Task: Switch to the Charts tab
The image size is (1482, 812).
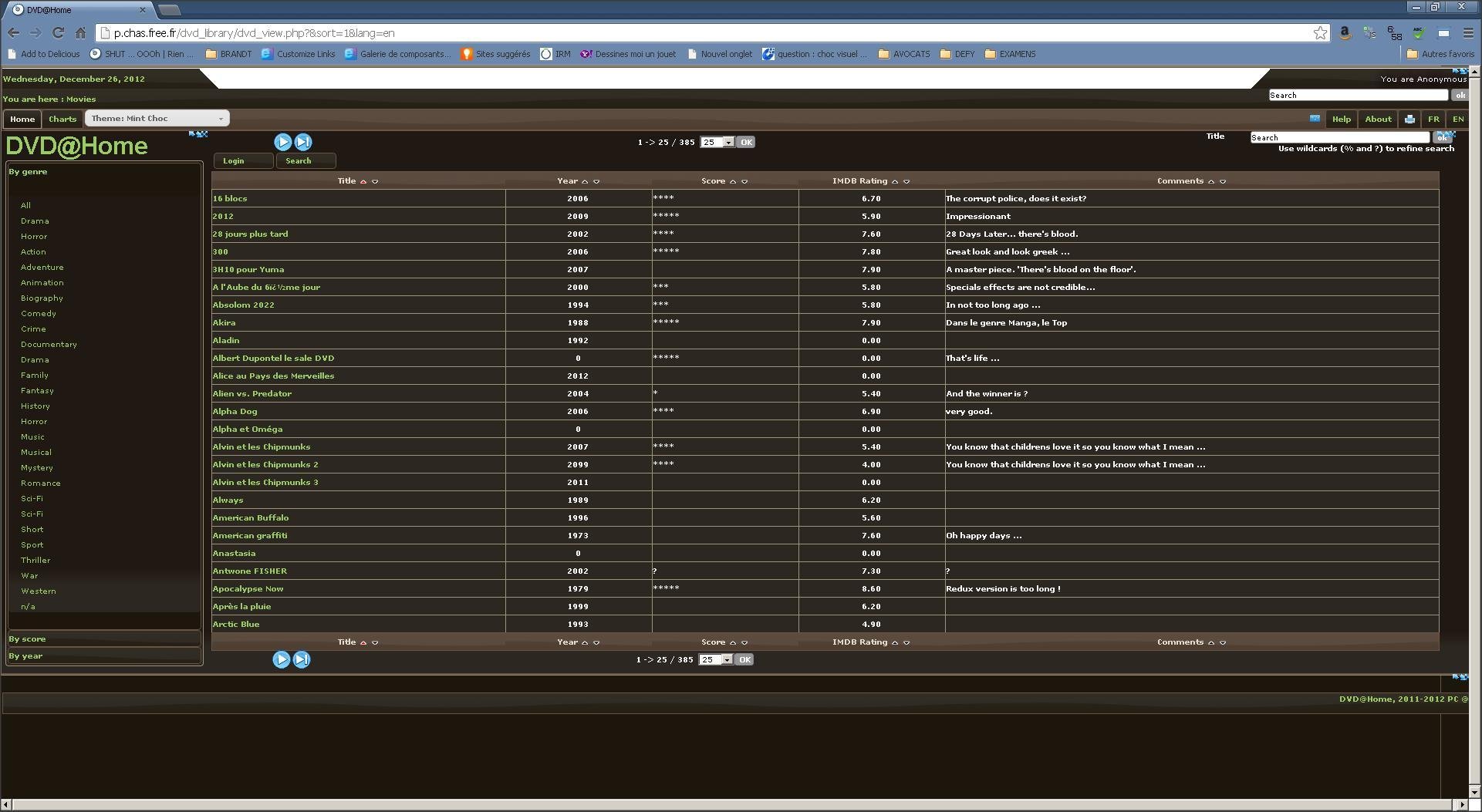Action: point(62,119)
